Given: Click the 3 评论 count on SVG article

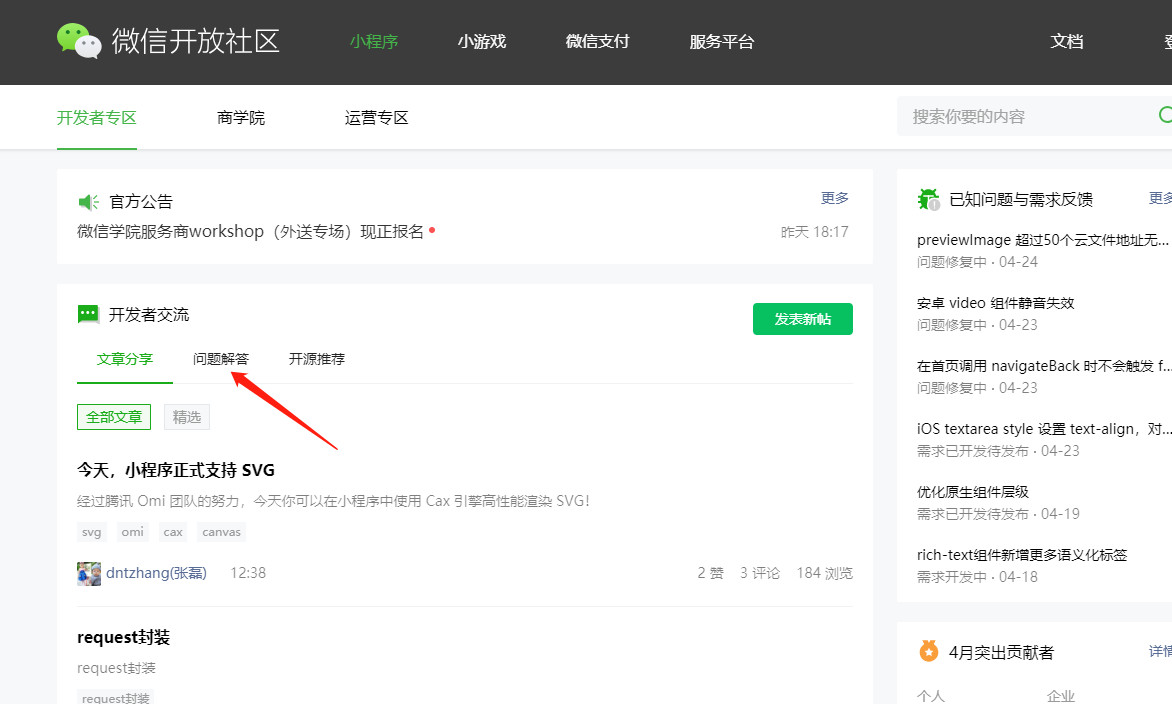Looking at the screenshot, I should click(x=760, y=573).
